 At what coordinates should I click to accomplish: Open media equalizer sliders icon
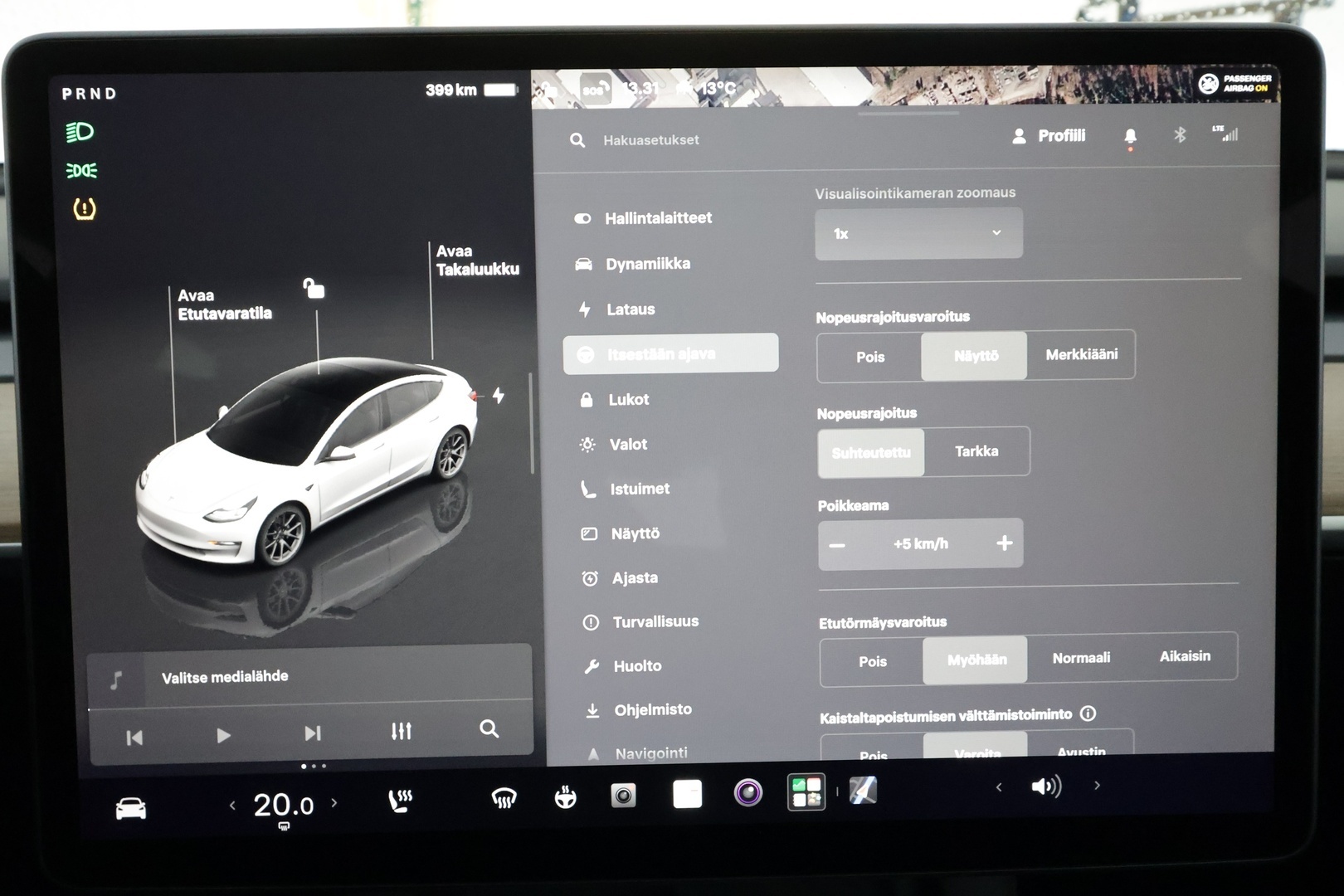tap(402, 731)
